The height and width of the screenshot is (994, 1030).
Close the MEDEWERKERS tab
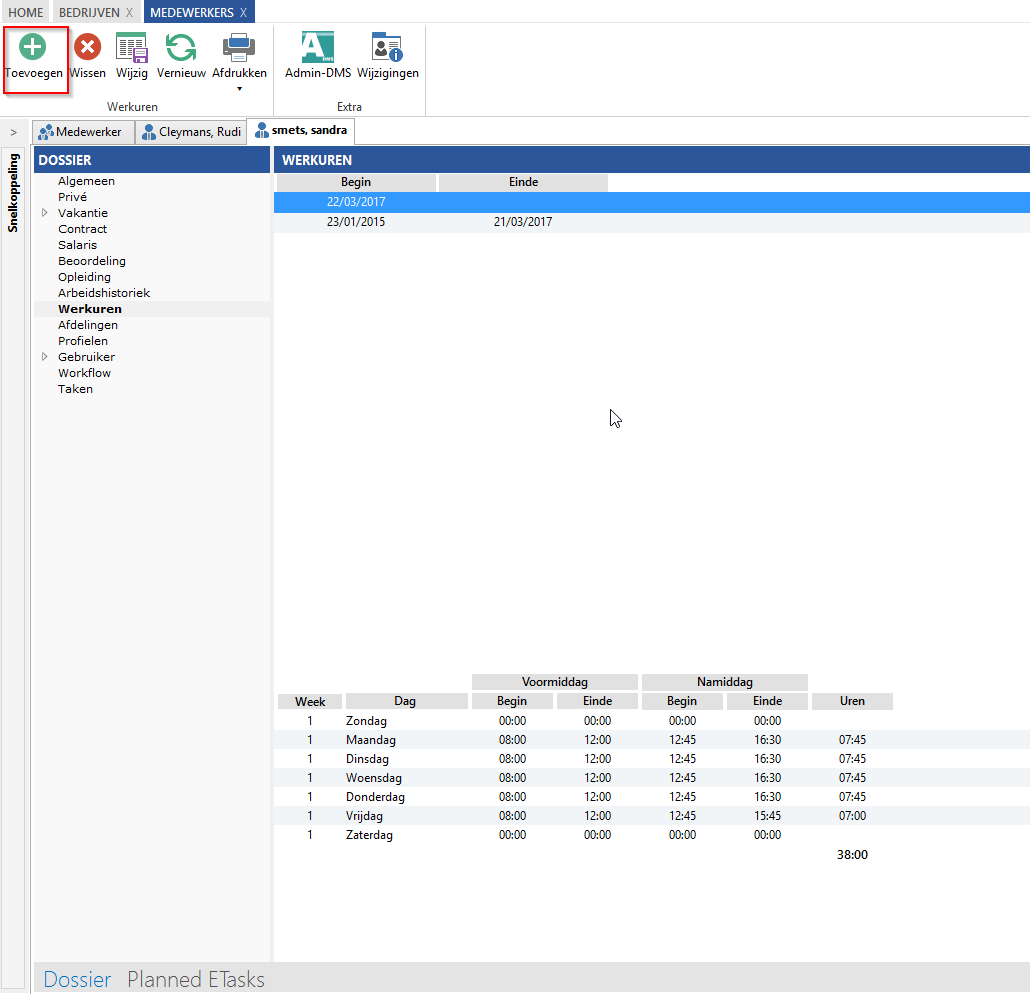pyautogui.click(x=243, y=12)
